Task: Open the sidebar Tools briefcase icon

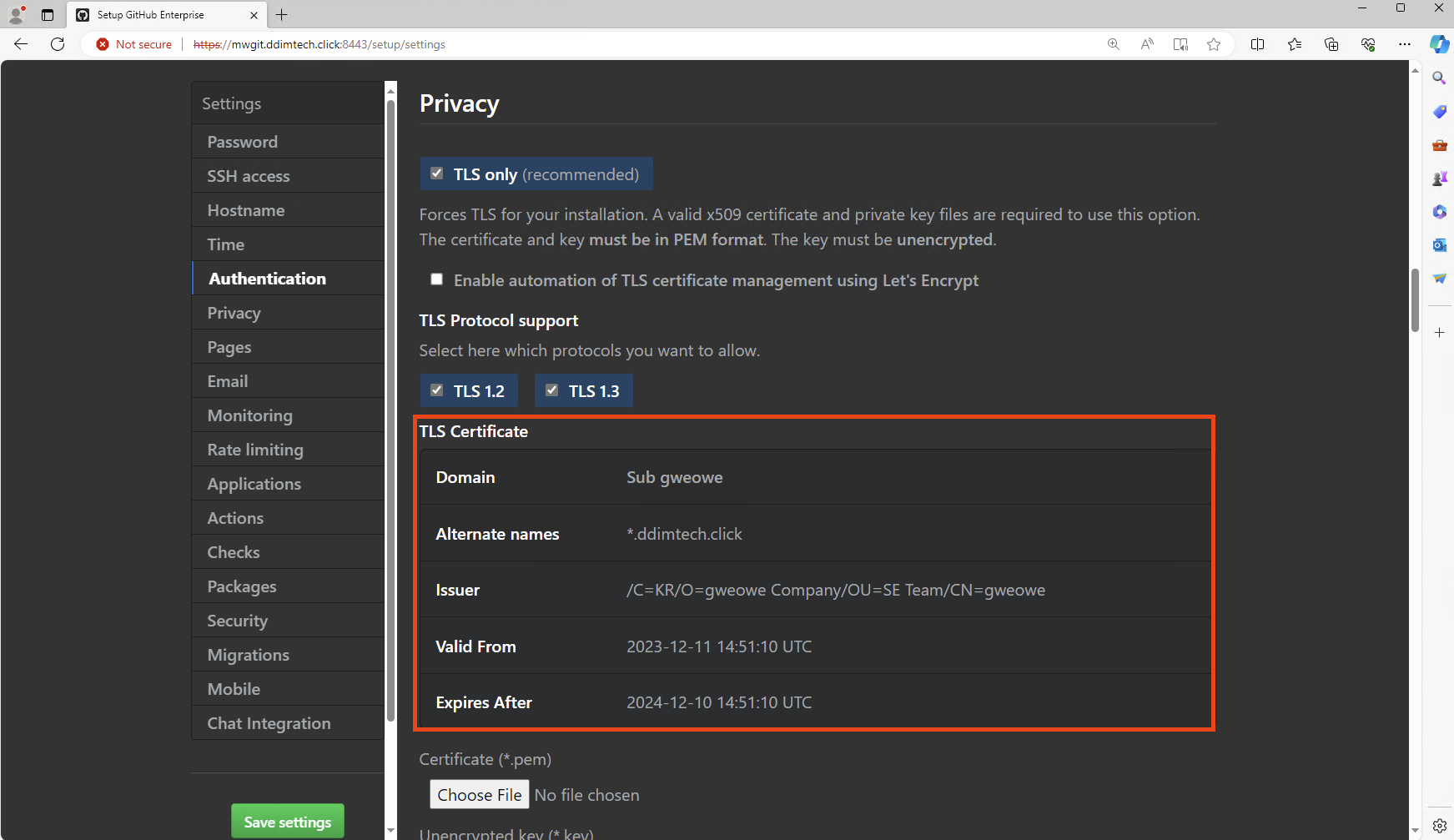Action: [1439, 144]
